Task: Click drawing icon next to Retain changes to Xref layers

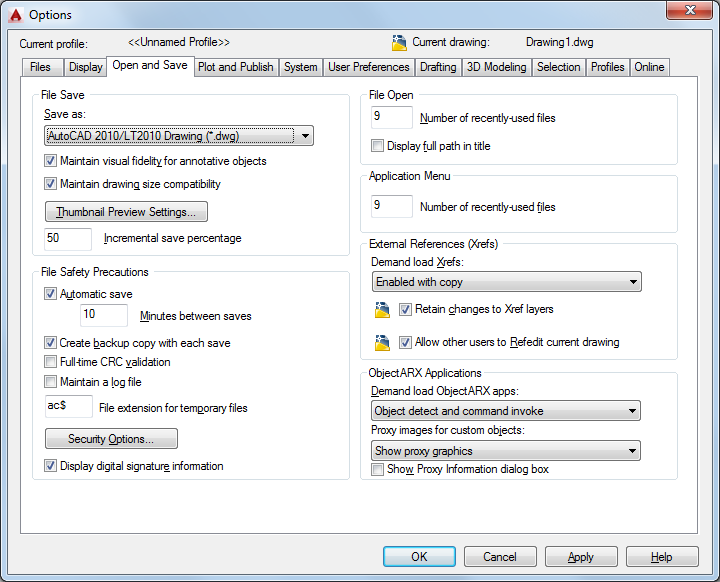Action: [382, 310]
